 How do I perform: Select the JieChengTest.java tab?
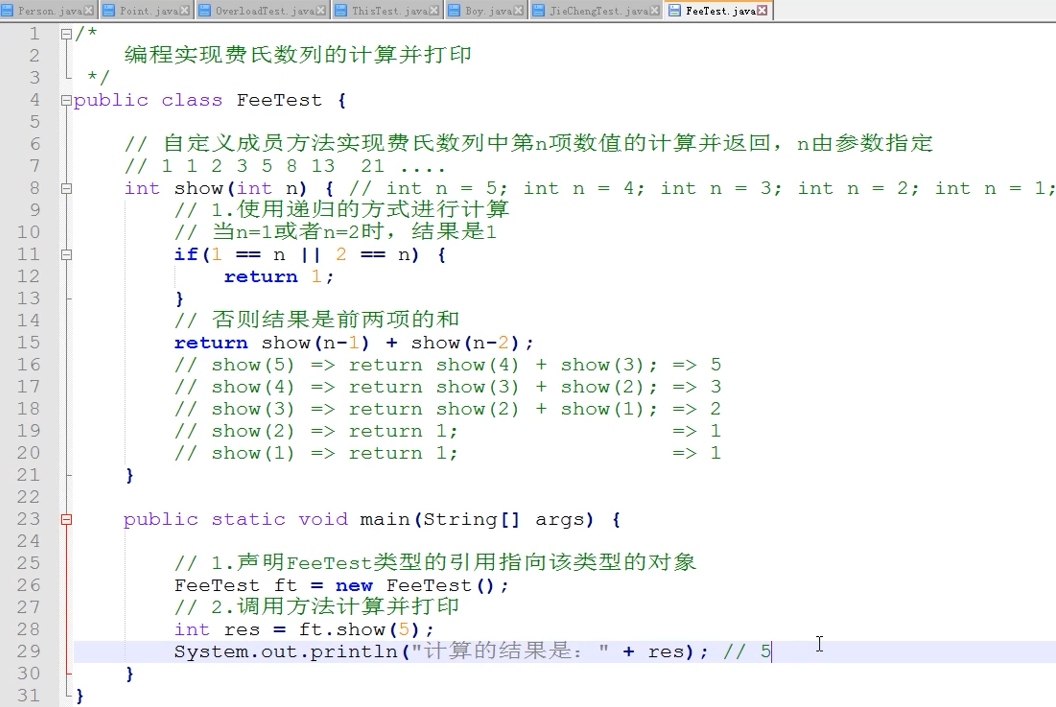pos(596,11)
